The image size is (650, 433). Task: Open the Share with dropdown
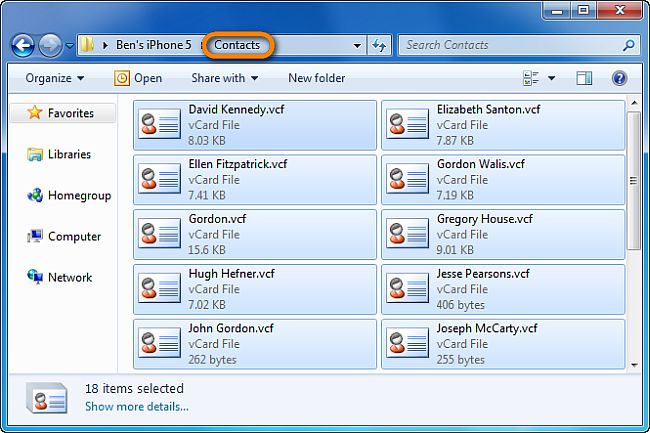224,78
